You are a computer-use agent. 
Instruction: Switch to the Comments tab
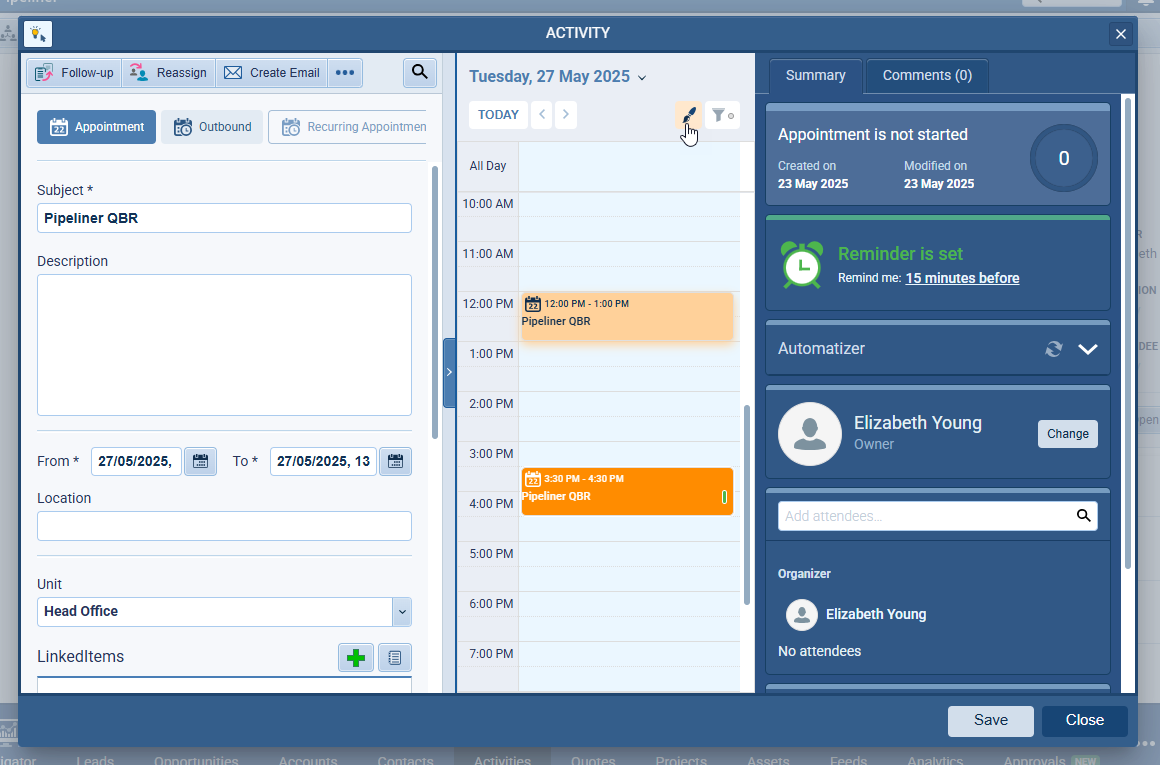click(926, 74)
